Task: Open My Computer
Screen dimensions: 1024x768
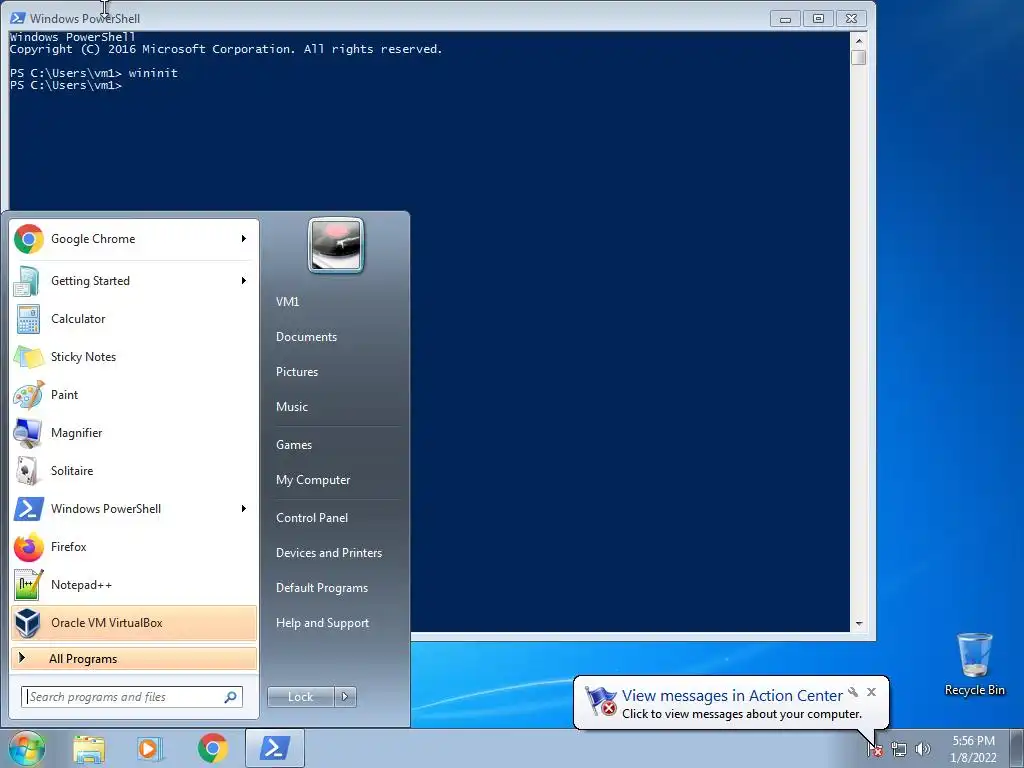Action: (x=313, y=480)
